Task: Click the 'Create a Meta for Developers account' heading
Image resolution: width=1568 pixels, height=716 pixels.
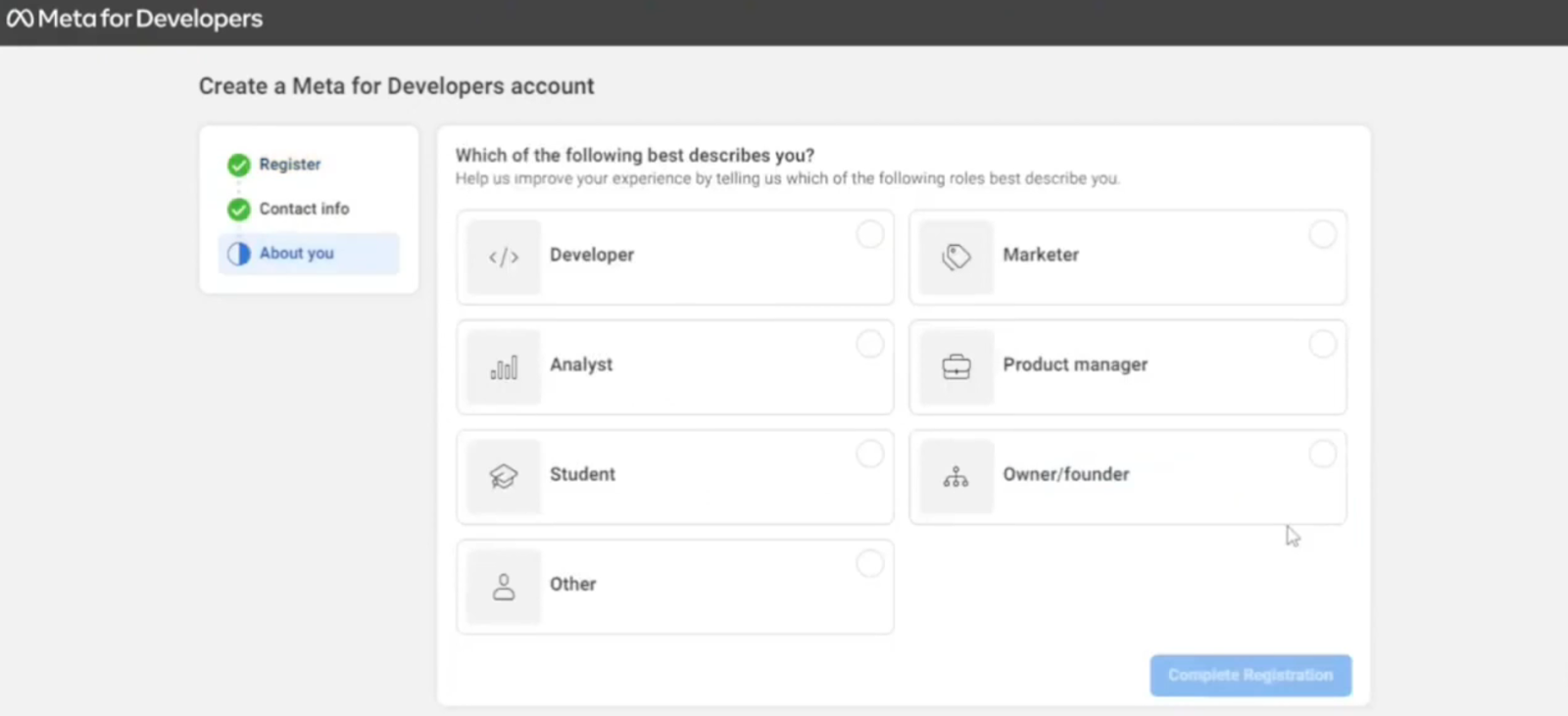Action: coord(397,86)
